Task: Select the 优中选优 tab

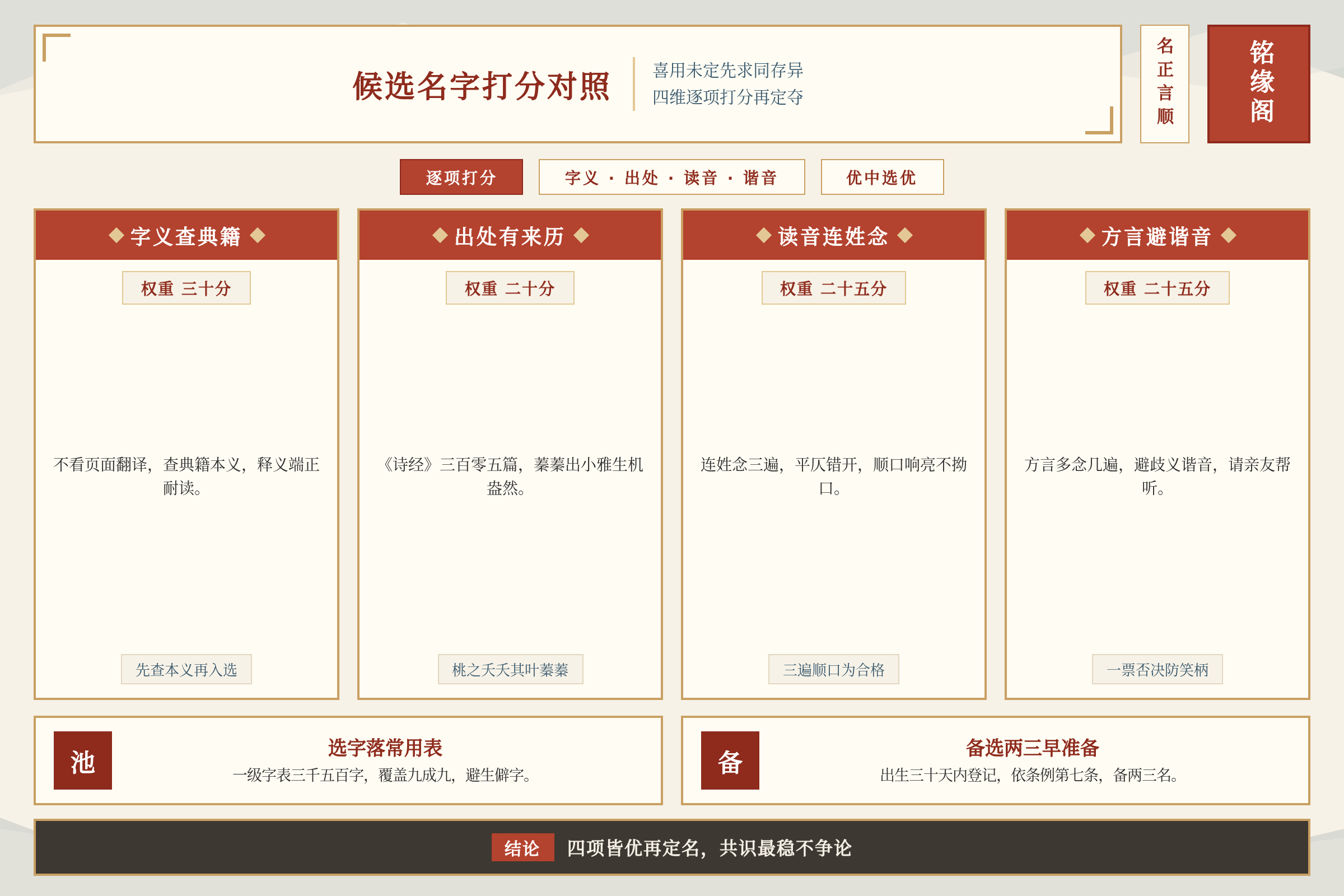Action: 881,177
